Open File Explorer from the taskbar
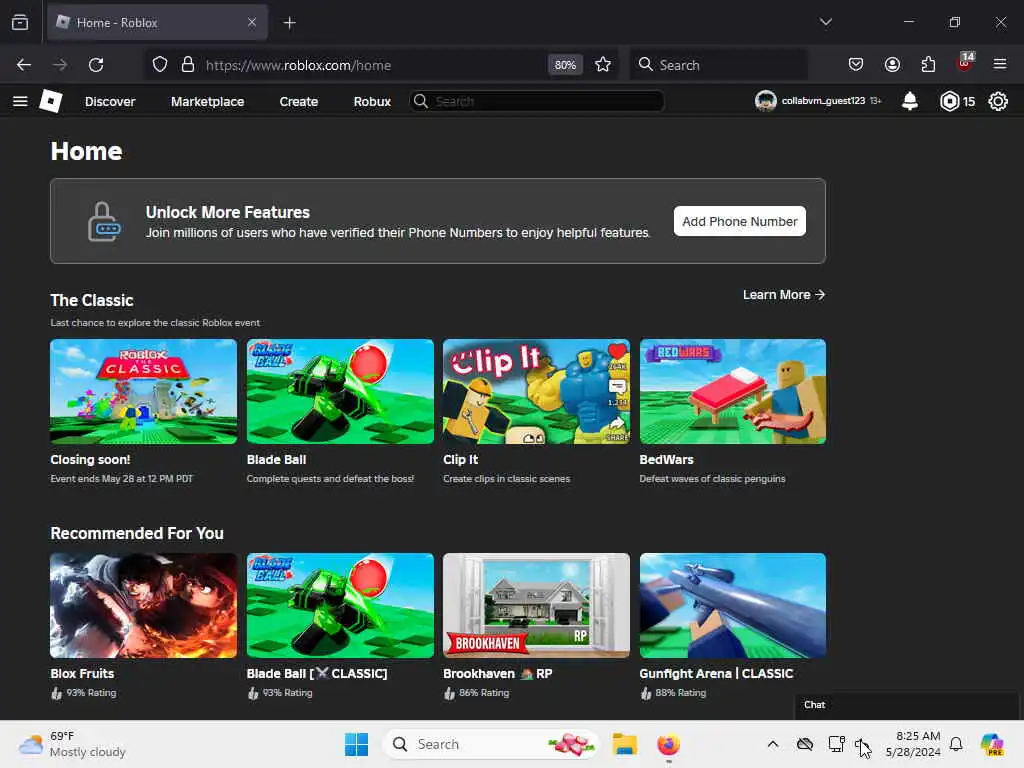The image size is (1024, 768). 624,744
